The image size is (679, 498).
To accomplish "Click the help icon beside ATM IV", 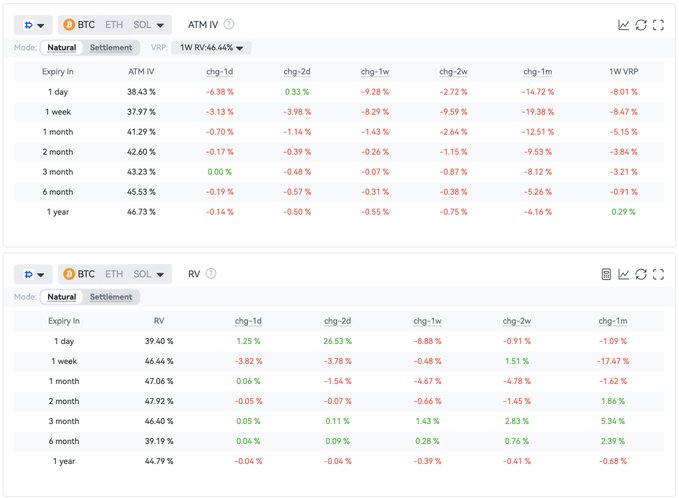I will pyautogui.click(x=229, y=24).
